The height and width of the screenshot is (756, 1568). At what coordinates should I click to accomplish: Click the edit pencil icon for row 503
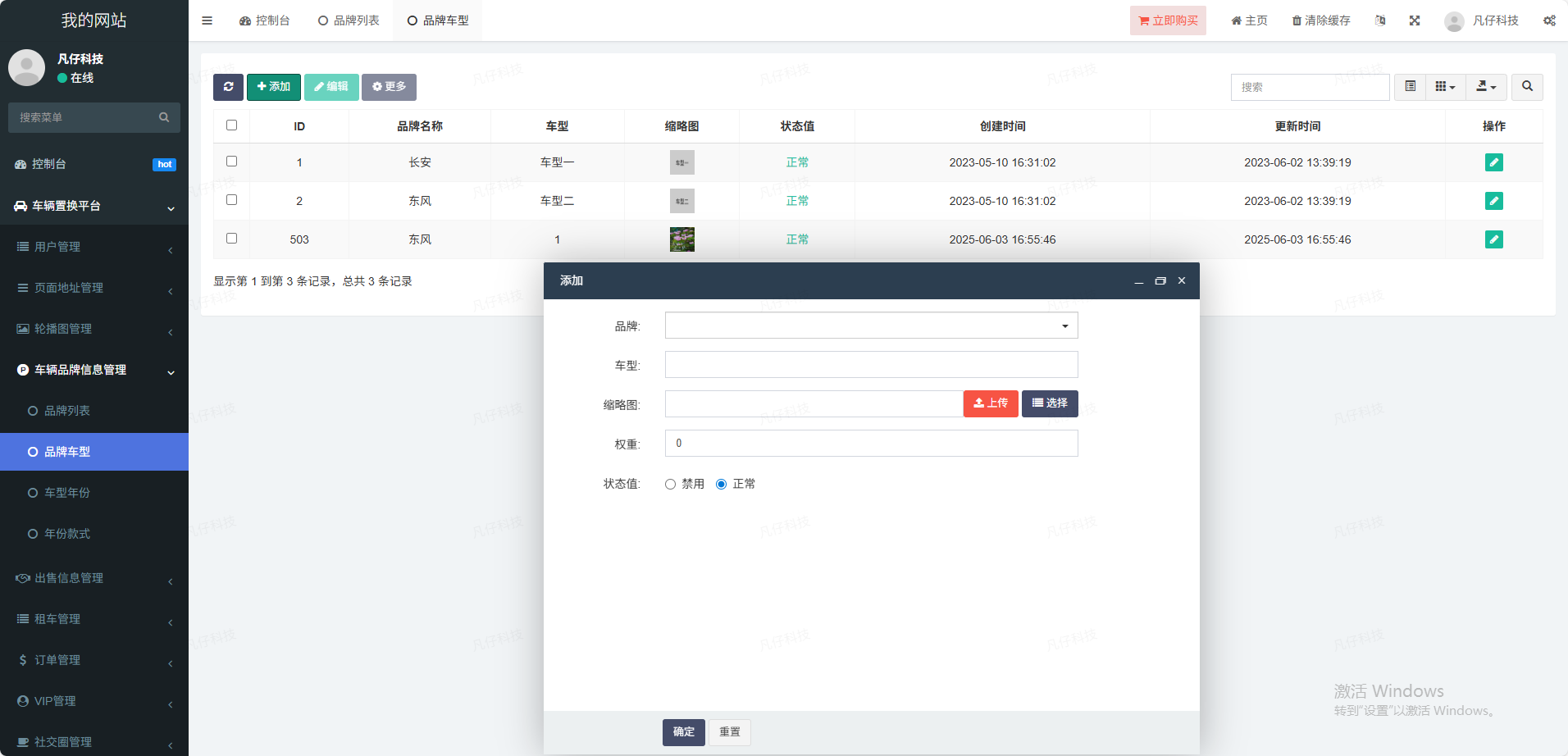click(1493, 239)
